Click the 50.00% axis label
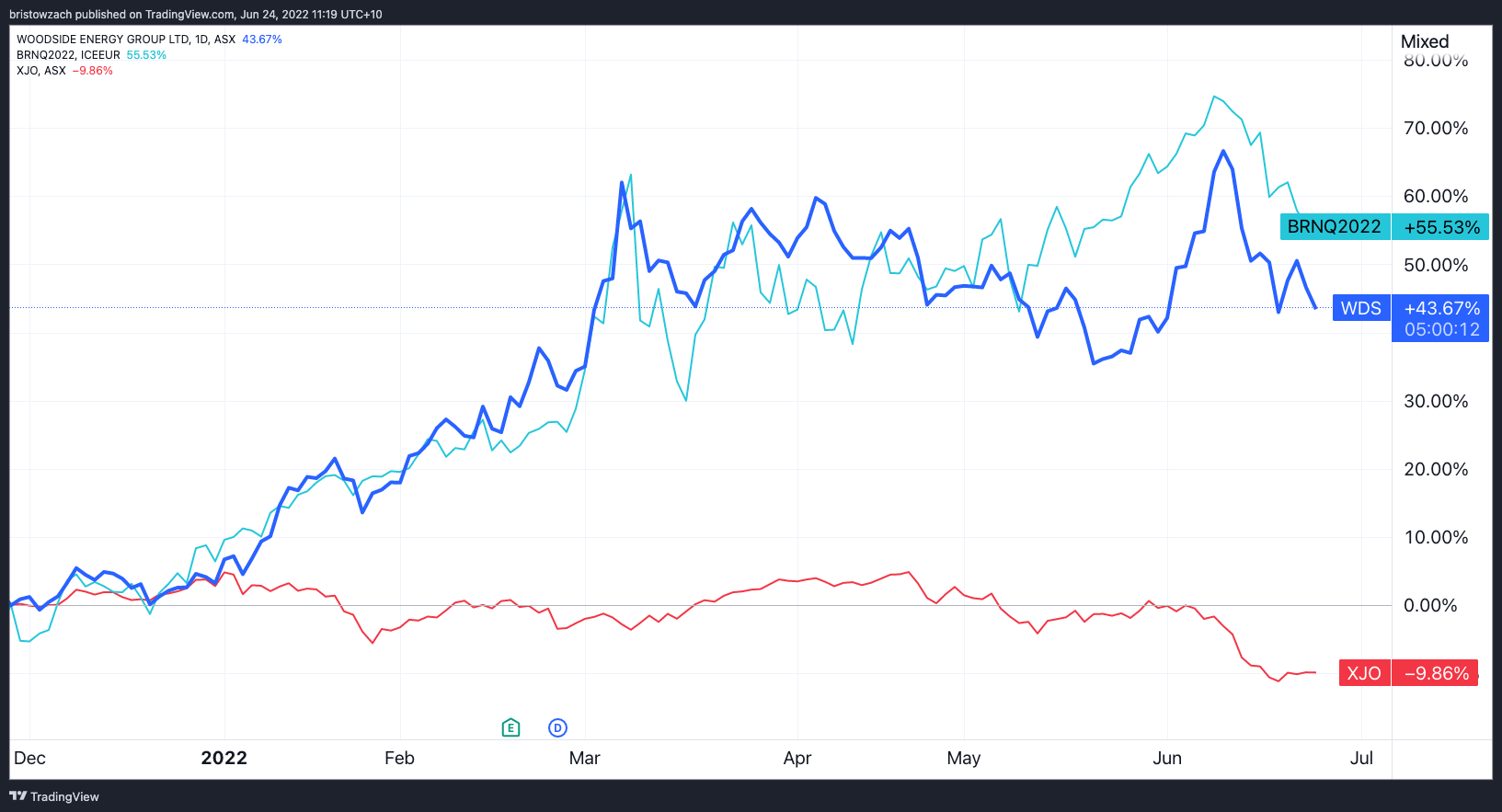Screen dimensions: 1502x812 click(x=1436, y=265)
